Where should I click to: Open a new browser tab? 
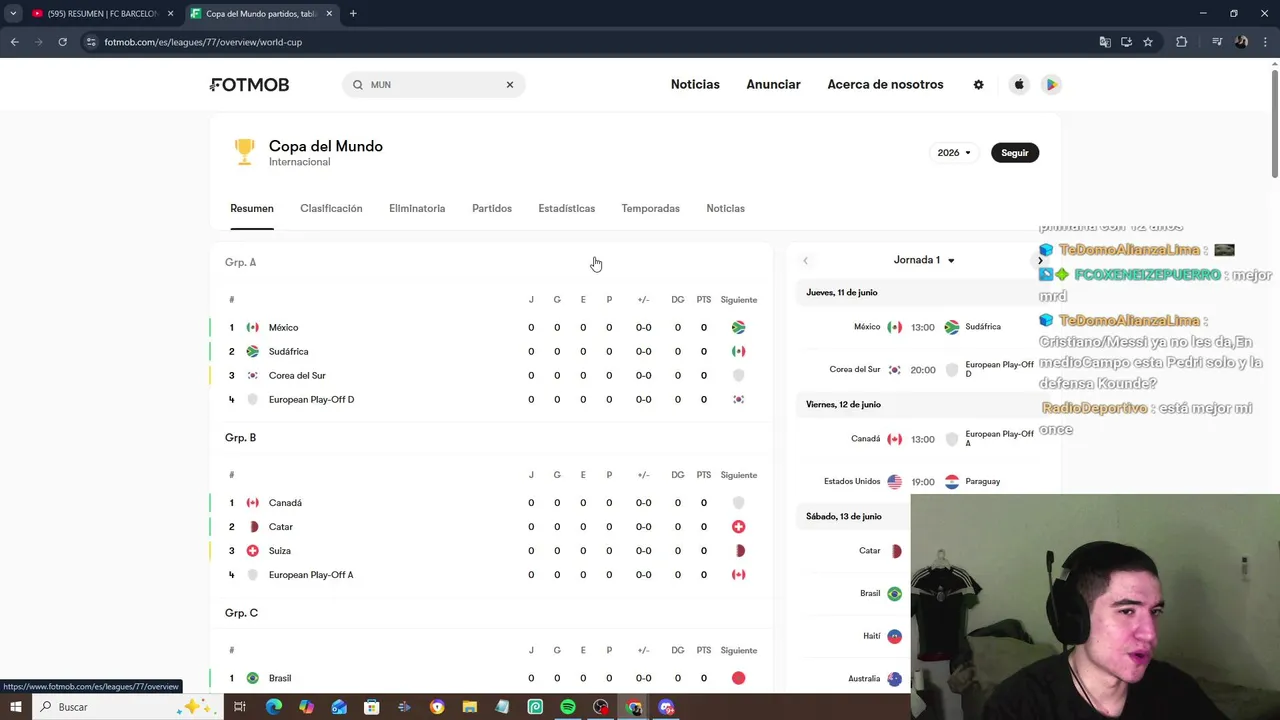click(x=353, y=14)
